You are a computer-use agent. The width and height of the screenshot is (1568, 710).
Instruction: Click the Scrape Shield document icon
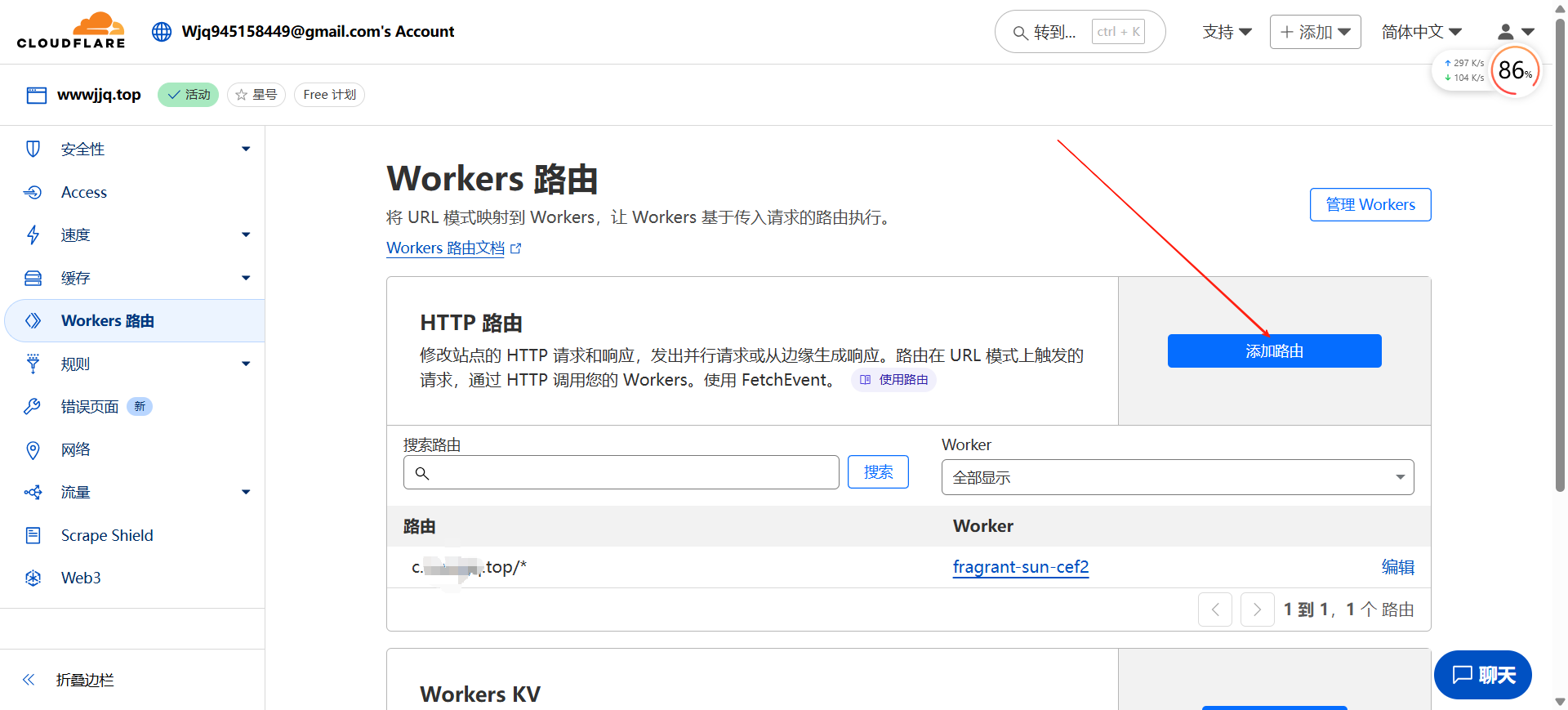pos(33,535)
